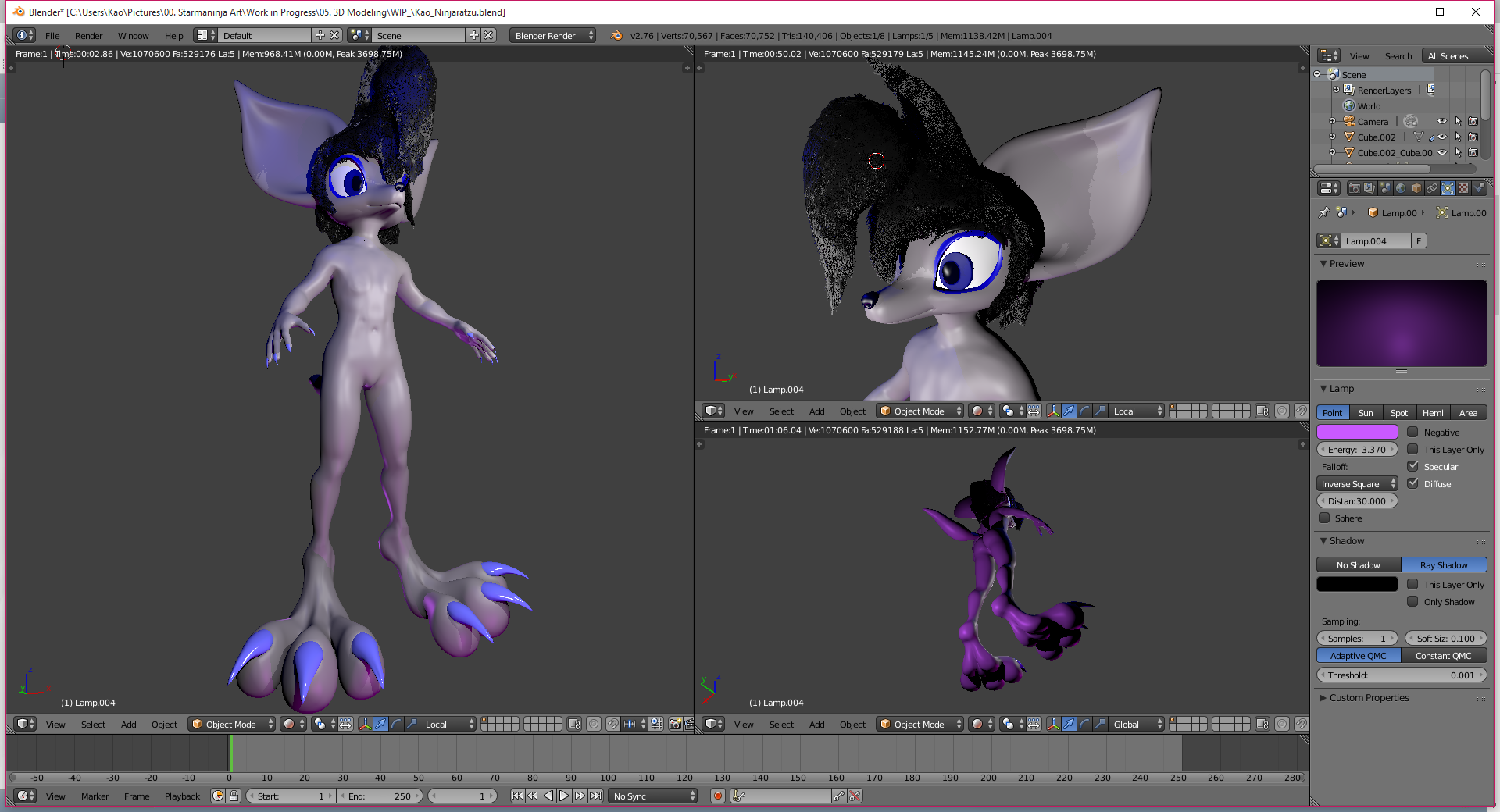This screenshot has height=812, width=1500.
Task: Open the Render properties tab camera icon
Action: click(x=1354, y=188)
